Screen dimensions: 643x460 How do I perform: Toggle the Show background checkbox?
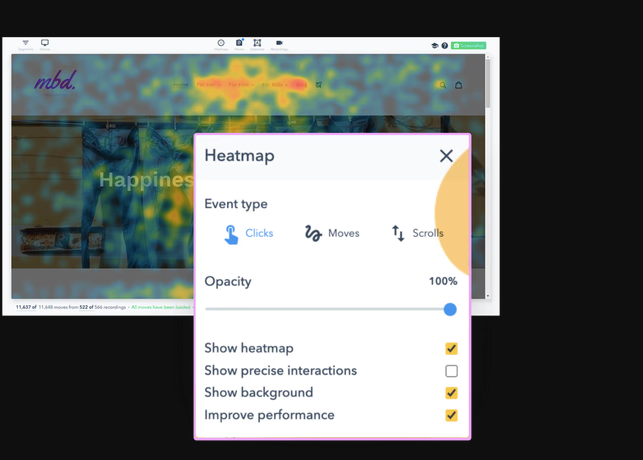point(451,393)
